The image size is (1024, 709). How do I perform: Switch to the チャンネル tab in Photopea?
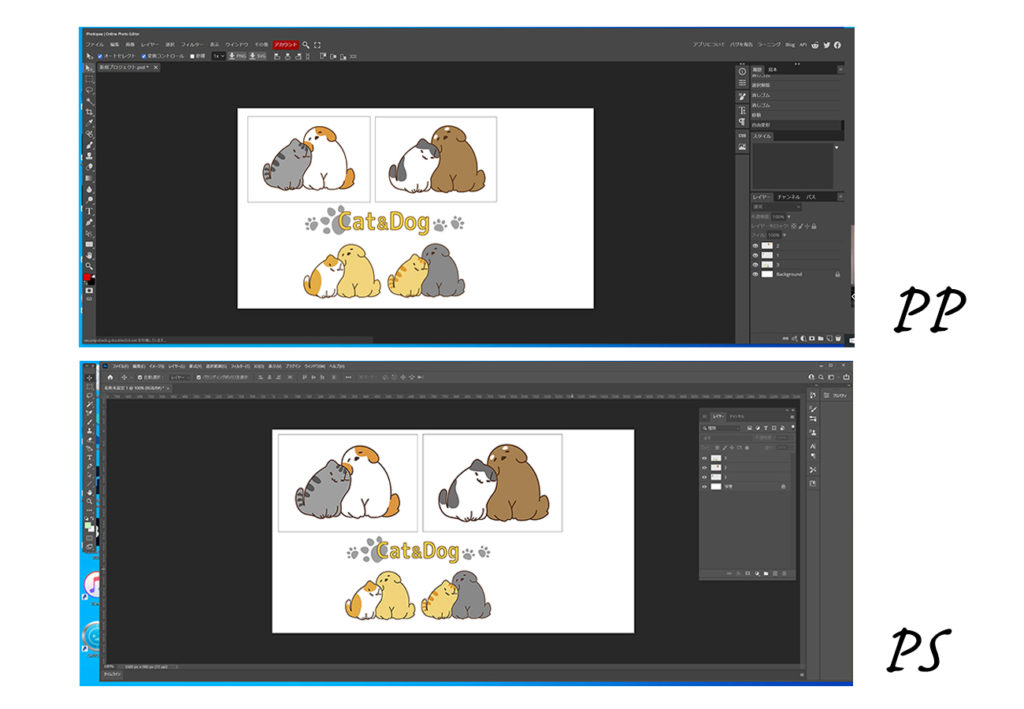(x=789, y=197)
